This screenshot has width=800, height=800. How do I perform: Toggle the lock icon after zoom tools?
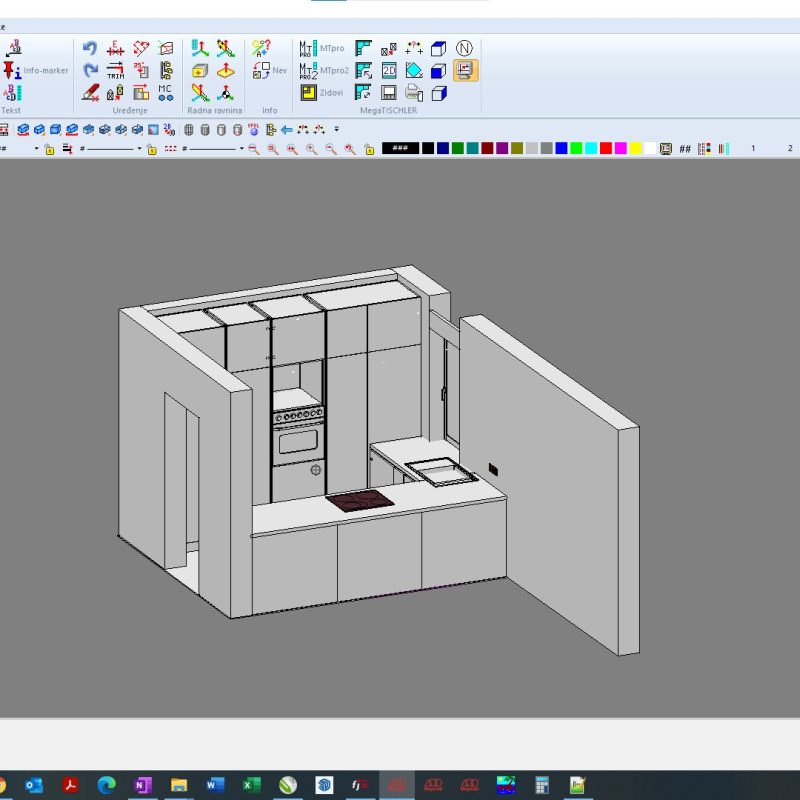(x=369, y=149)
